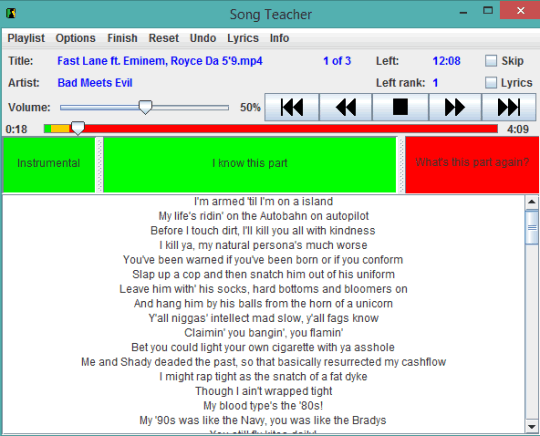This screenshot has height=436, width=540.
Task: Click the volume percentage '50%'
Action: coord(250,107)
